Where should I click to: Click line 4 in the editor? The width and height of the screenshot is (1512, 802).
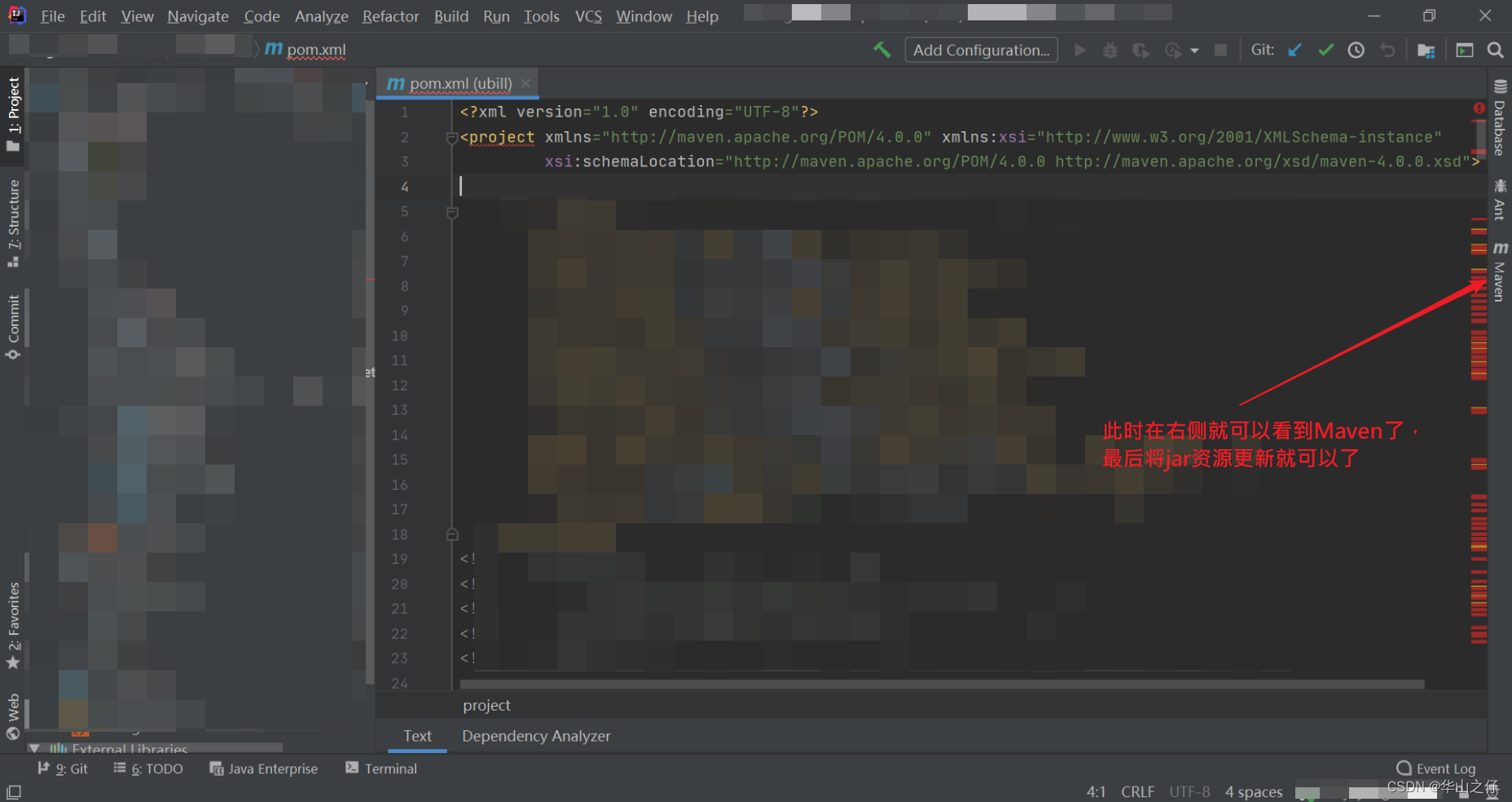(x=969, y=187)
